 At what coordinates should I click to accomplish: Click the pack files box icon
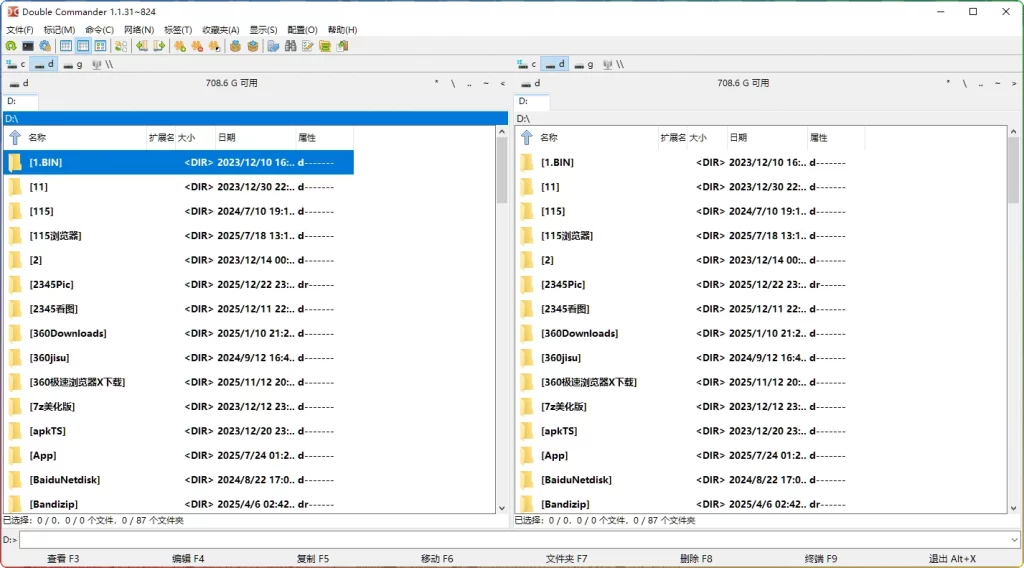pos(235,46)
